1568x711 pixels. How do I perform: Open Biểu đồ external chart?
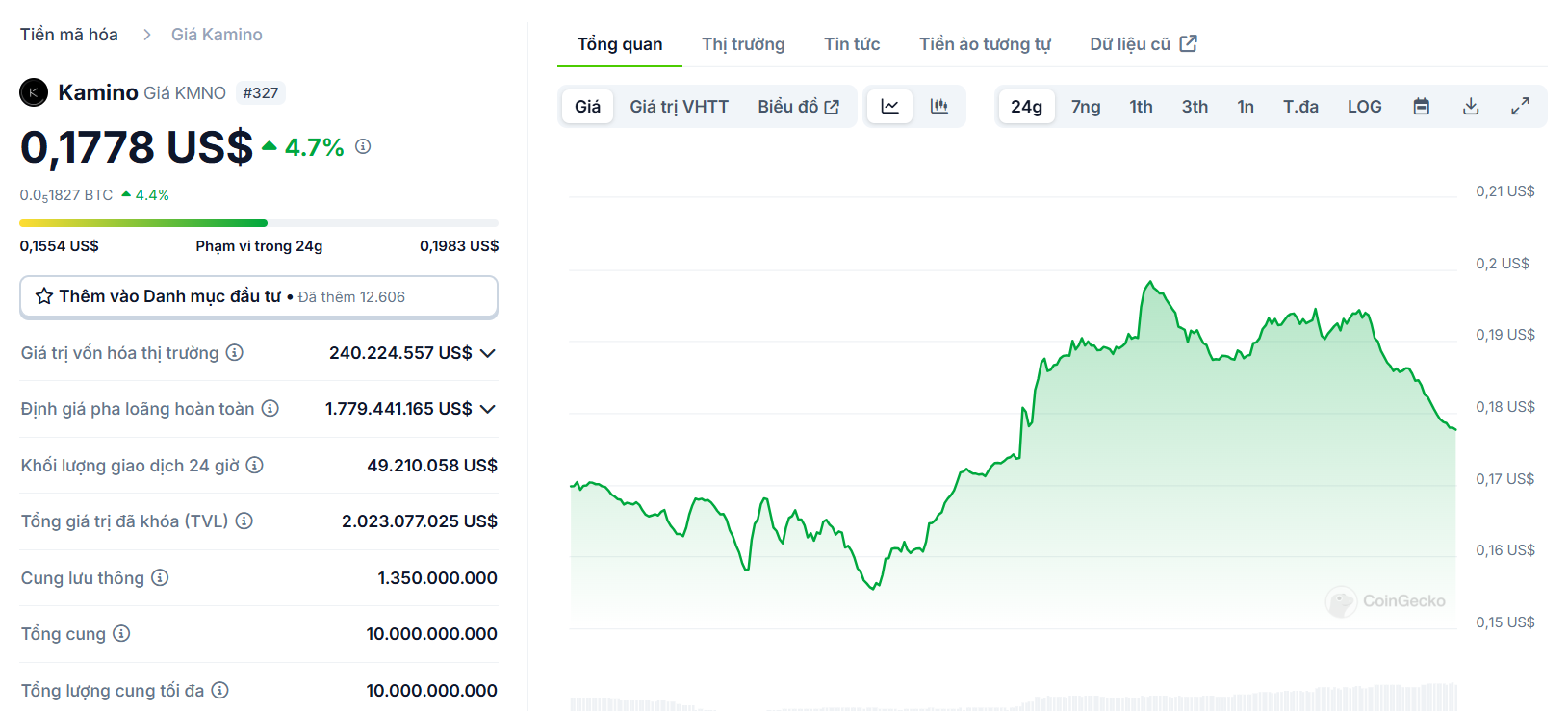[x=798, y=107]
